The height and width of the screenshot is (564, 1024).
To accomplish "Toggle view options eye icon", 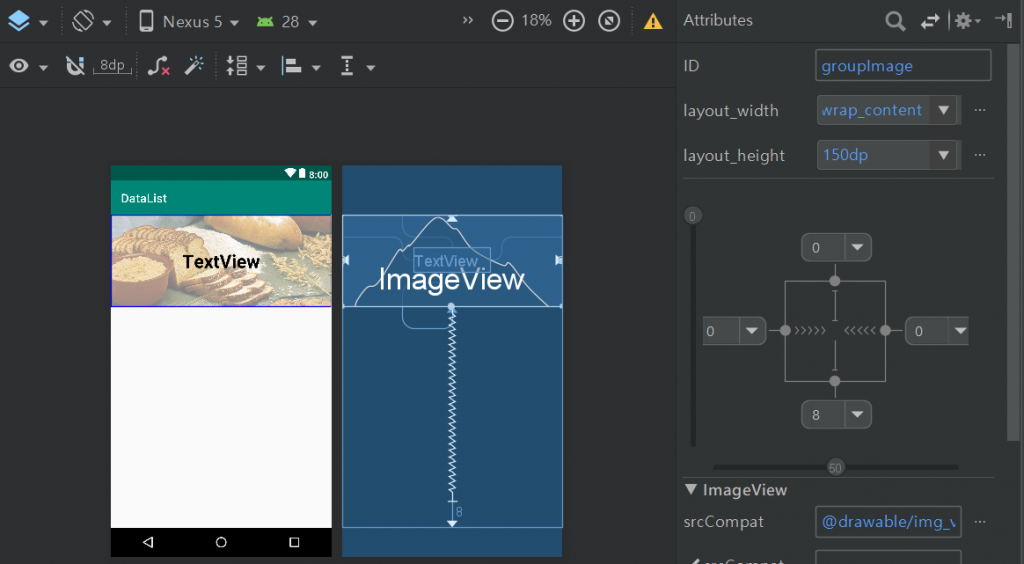I will tap(28, 66).
